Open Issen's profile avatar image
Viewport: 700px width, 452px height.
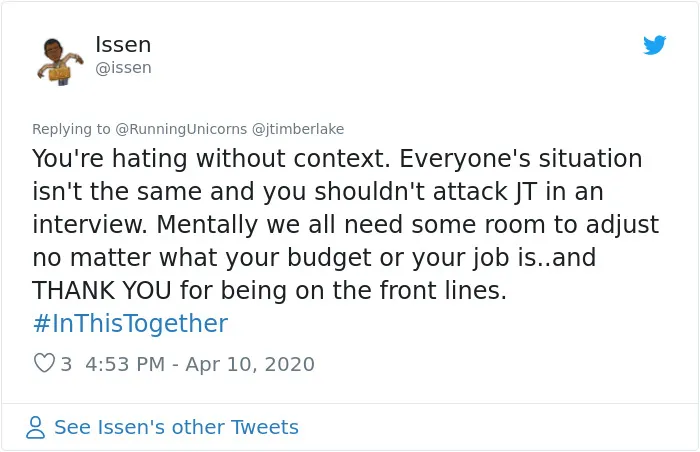(60, 62)
